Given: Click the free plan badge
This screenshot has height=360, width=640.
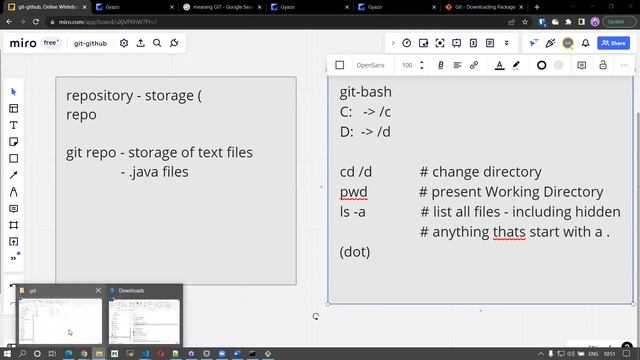Looking at the screenshot, I should (51, 42).
